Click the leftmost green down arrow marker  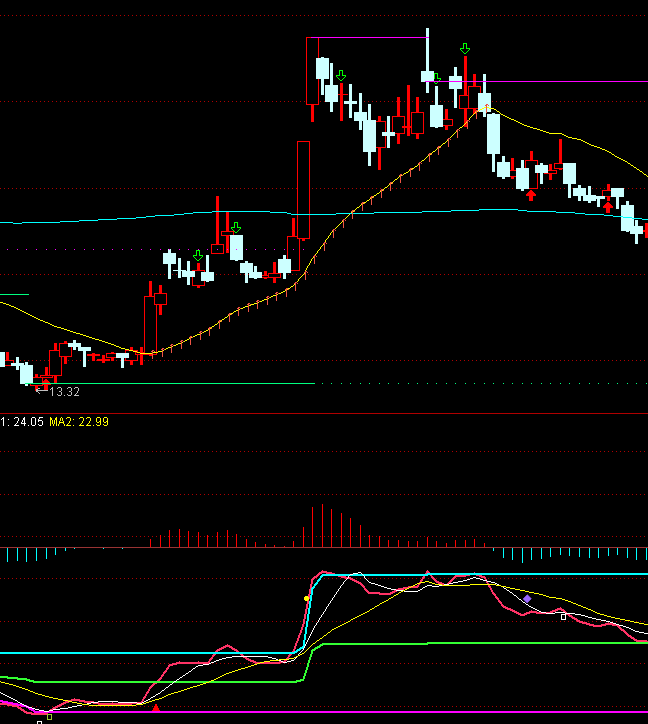tap(198, 256)
